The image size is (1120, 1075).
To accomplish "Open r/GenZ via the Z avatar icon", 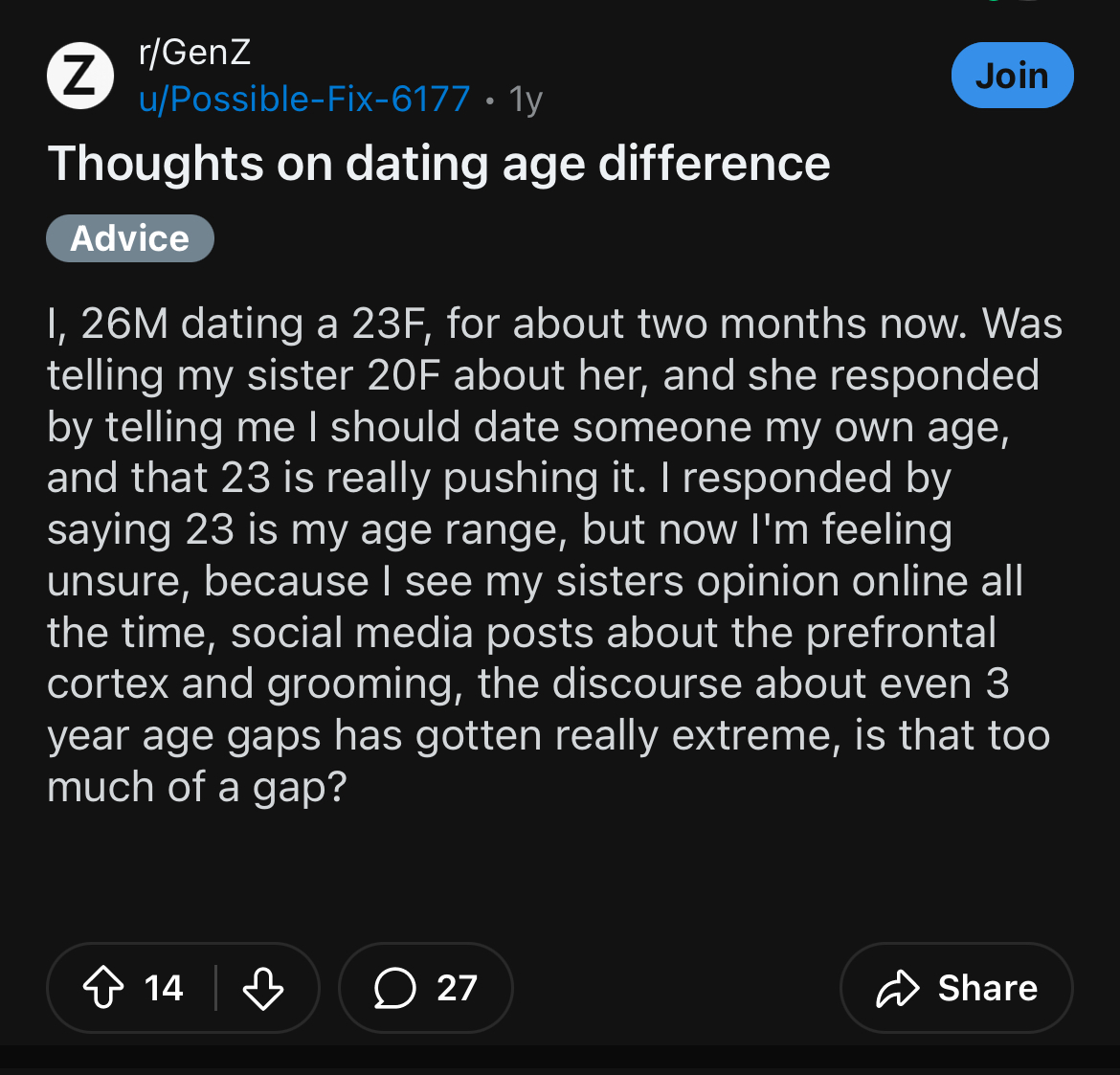I will [x=80, y=75].
